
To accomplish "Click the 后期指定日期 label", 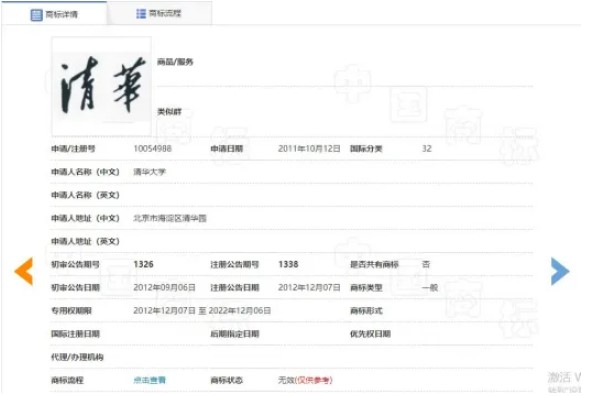I will (235, 334).
